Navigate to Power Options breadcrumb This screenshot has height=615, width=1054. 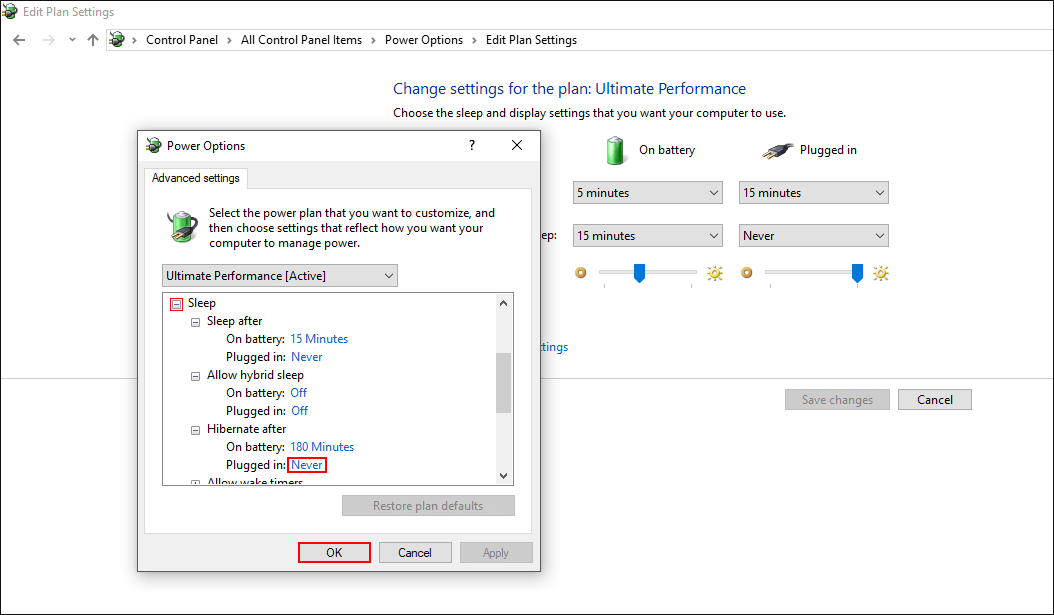click(x=423, y=40)
